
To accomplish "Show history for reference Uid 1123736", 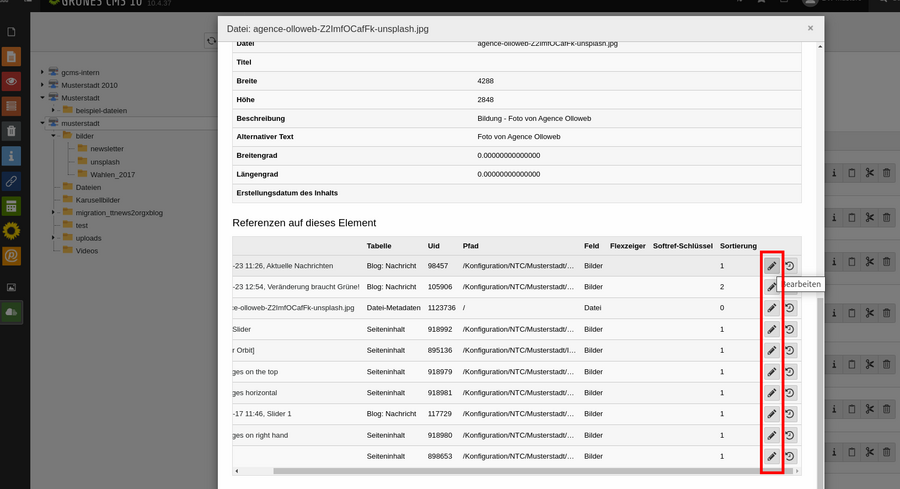I will 790,308.
